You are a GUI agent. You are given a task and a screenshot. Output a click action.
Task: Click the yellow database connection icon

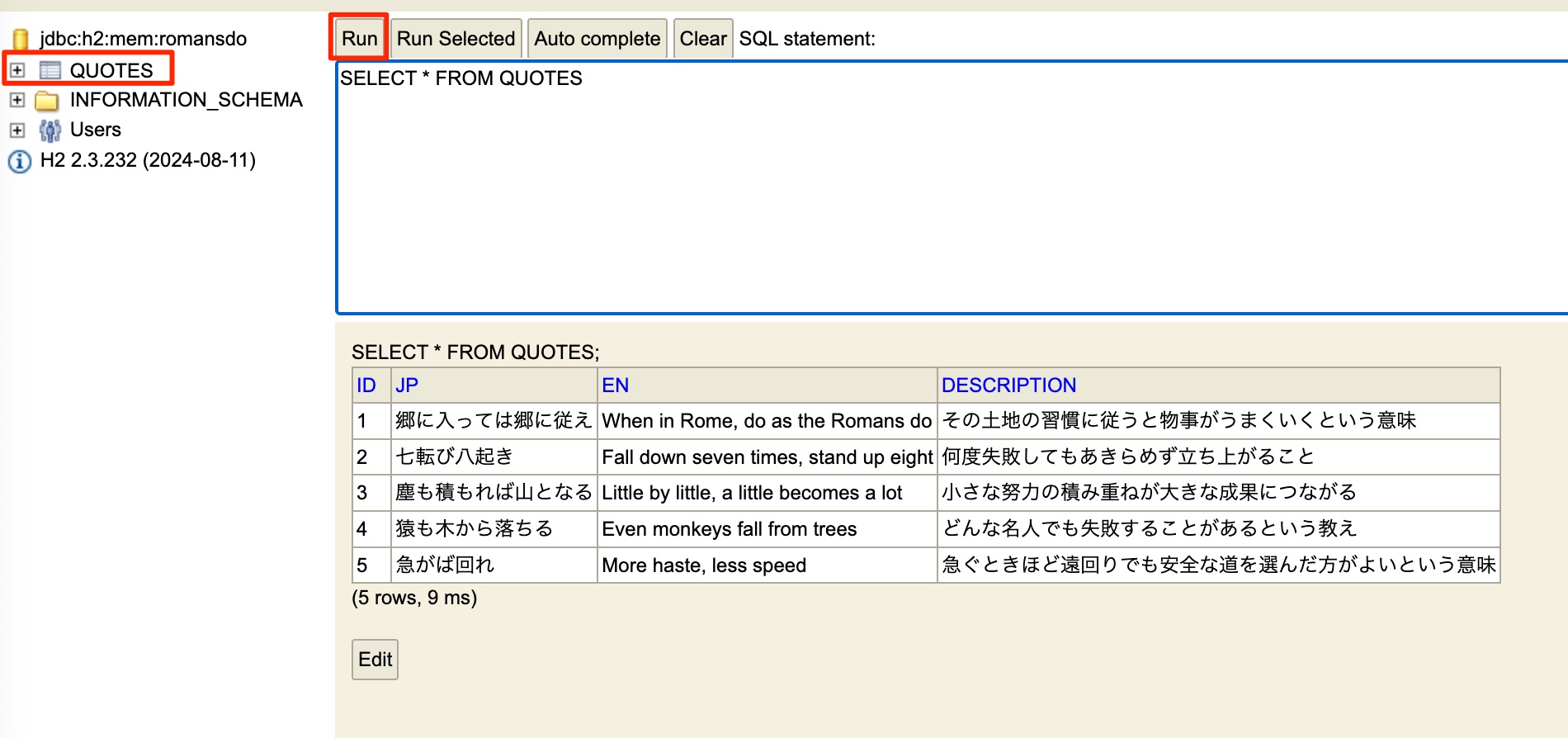click(x=21, y=39)
